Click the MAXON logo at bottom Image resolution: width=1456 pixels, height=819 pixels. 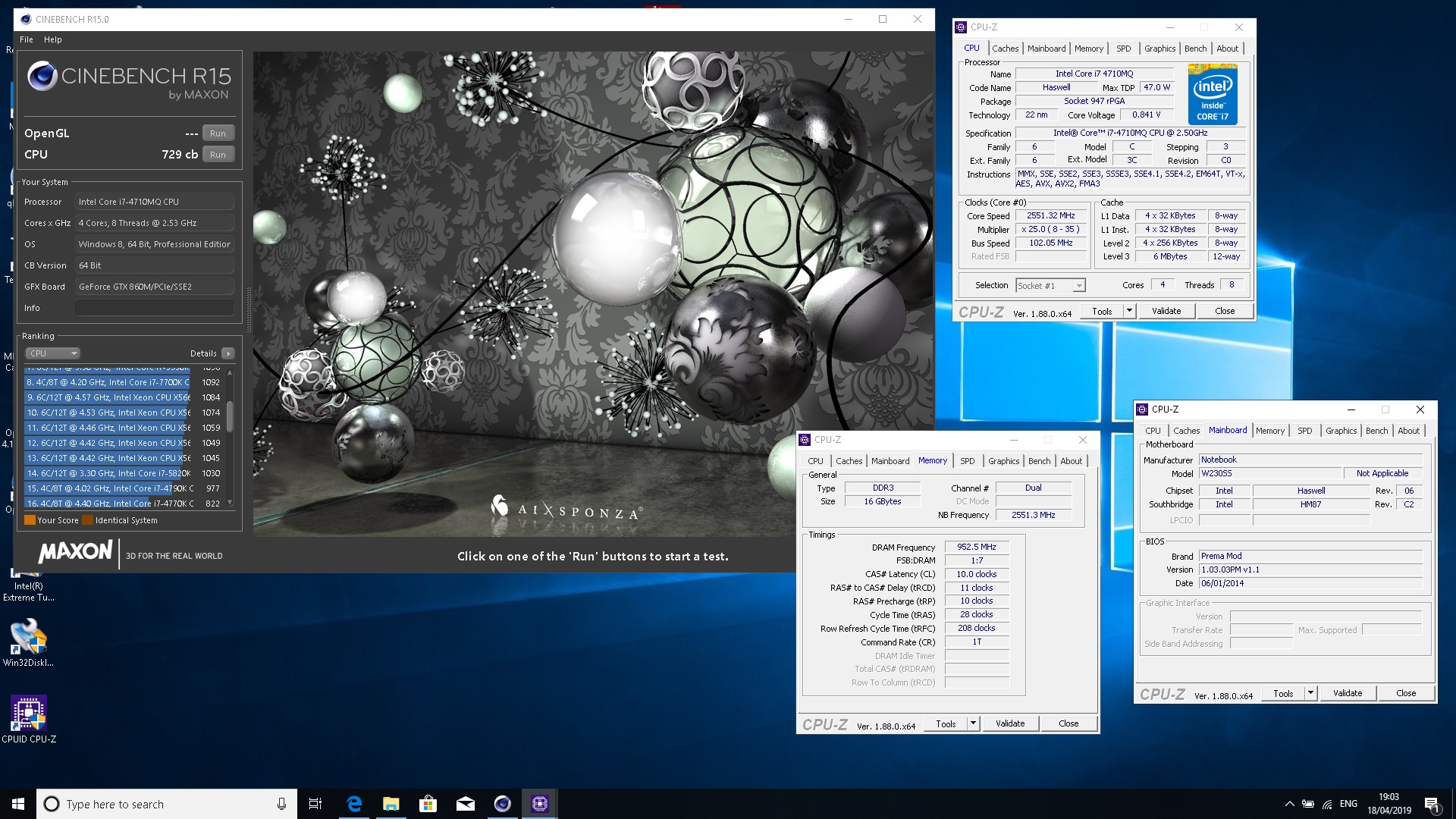pyautogui.click(x=75, y=552)
